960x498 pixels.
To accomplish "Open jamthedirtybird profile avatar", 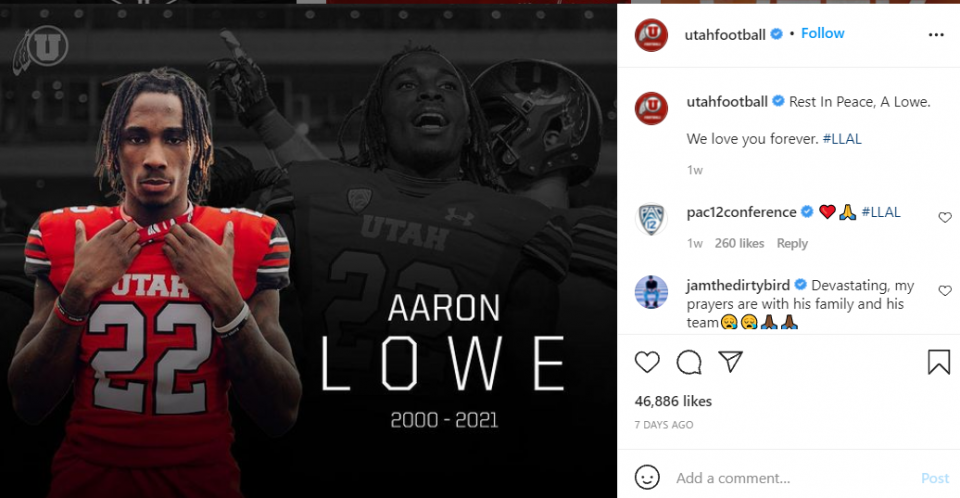I will [651, 292].
